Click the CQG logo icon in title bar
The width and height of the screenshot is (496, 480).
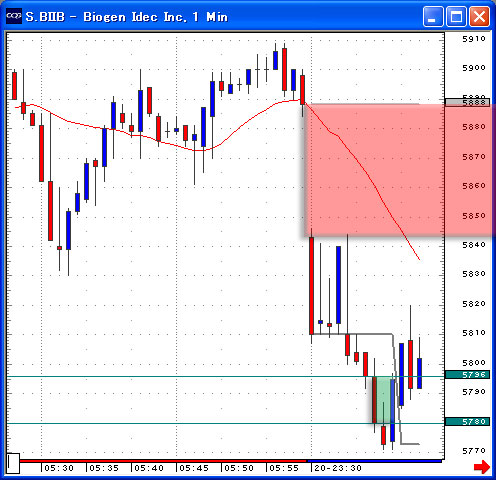tap(14, 16)
